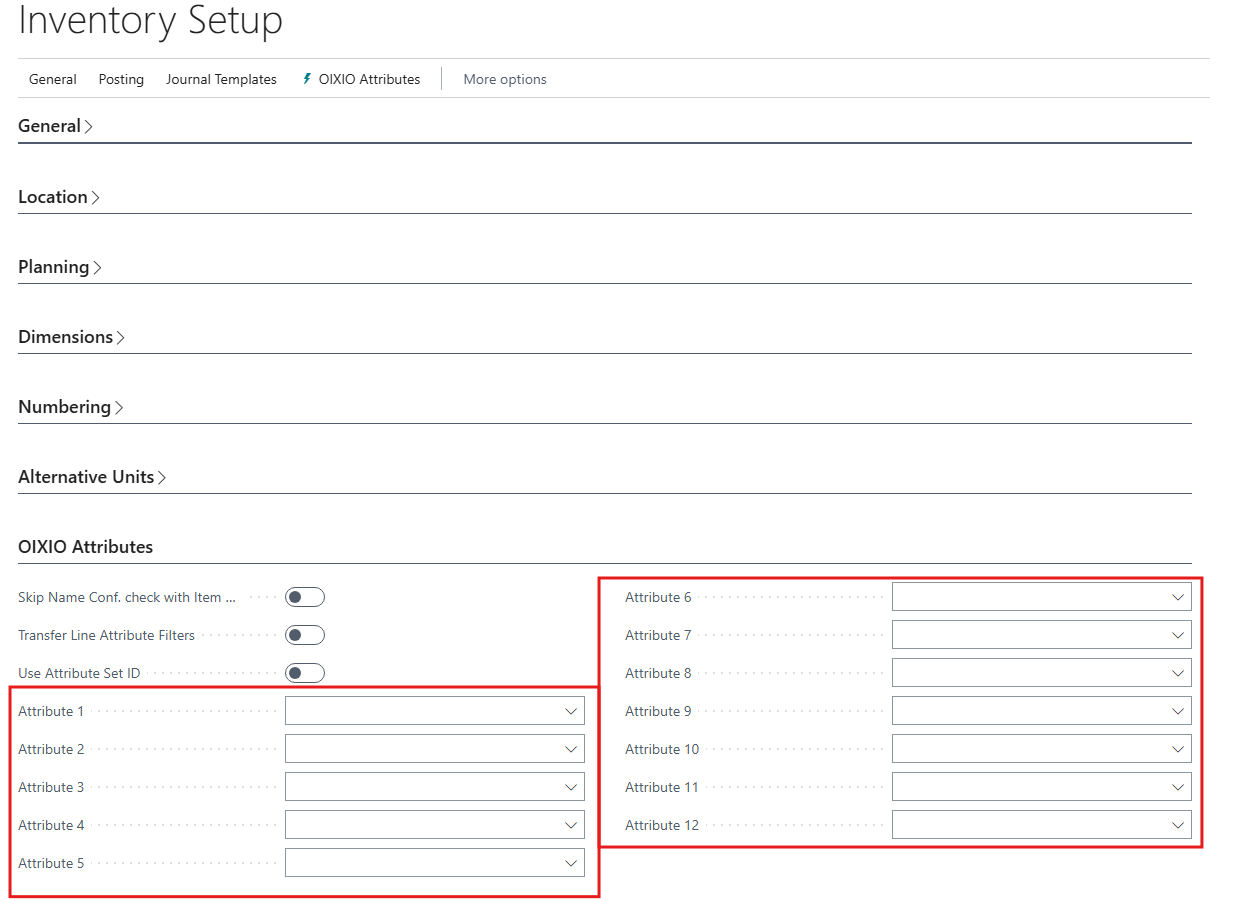This screenshot has width=1234, height=916.
Task: Open Journal Templates from action bar
Action: [x=221, y=79]
